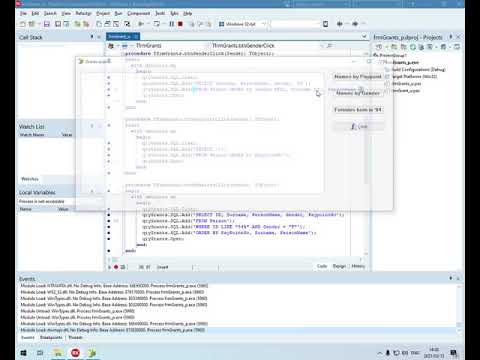Pin the Projects panel
The width and height of the screenshot is (480, 360).
click(x=451, y=37)
